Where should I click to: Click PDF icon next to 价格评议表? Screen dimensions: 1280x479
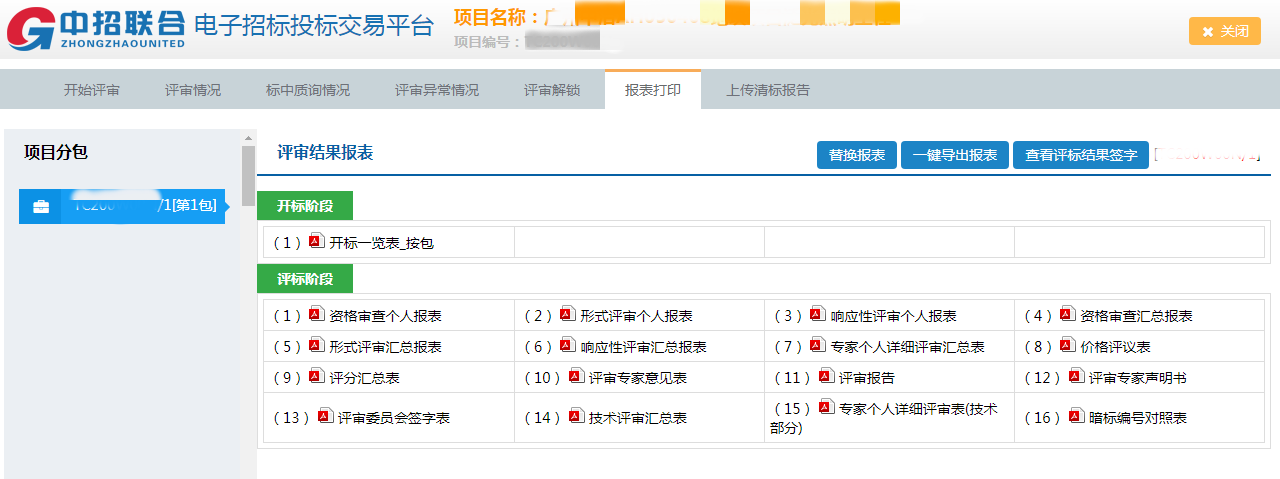[x=1067, y=345]
